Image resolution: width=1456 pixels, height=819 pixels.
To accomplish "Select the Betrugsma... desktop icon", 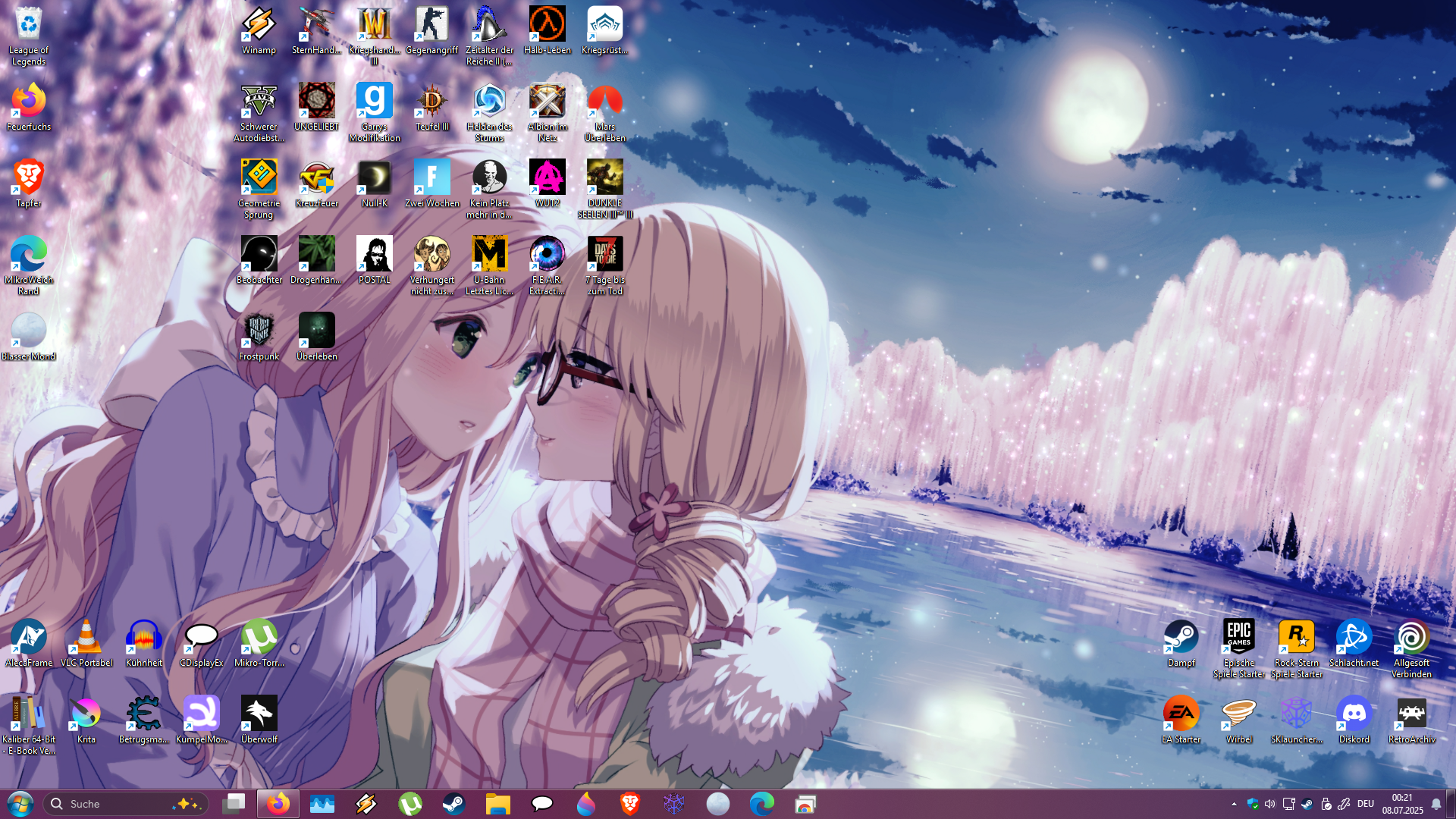I will (144, 720).
